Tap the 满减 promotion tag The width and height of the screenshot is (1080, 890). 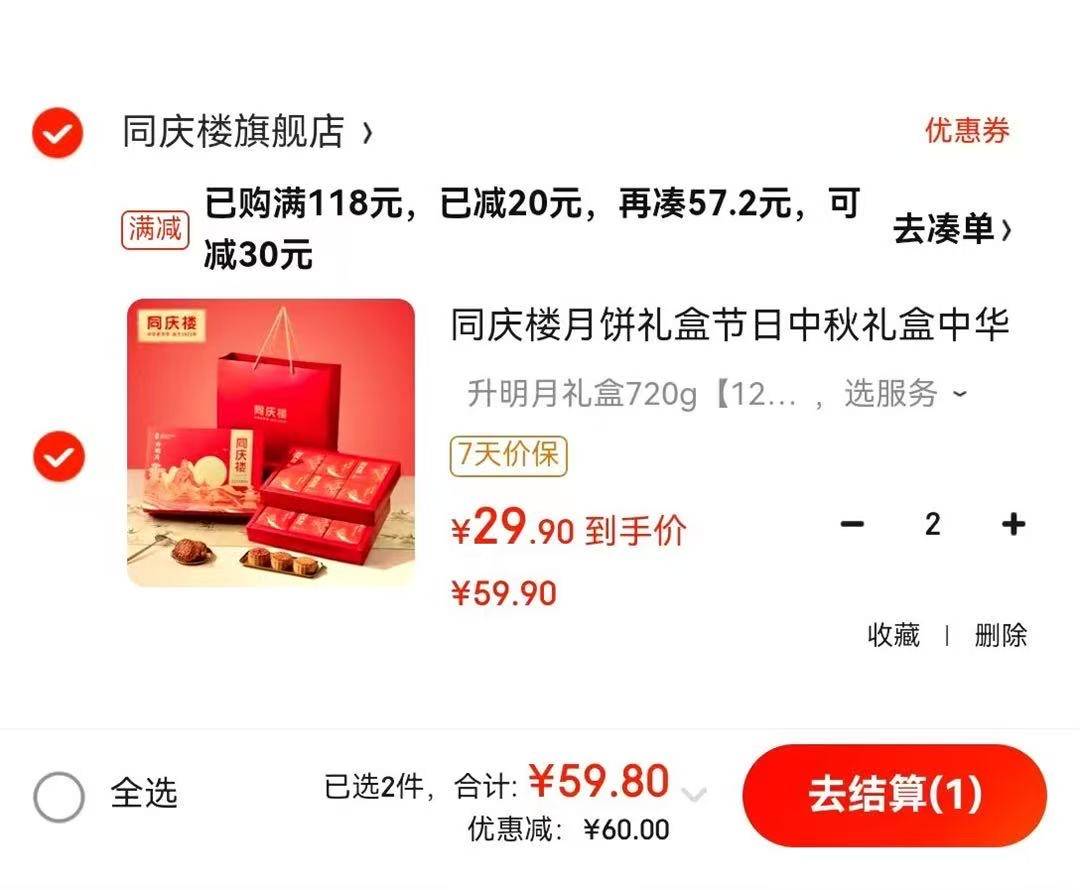[155, 230]
